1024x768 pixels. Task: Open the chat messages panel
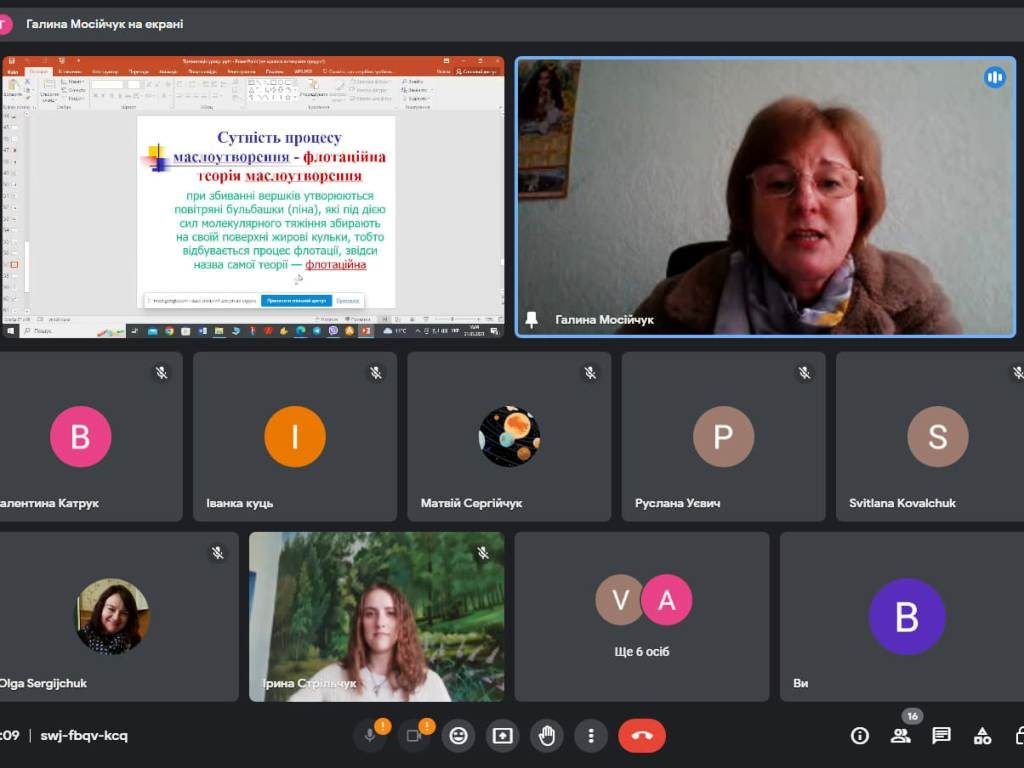tap(941, 736)
